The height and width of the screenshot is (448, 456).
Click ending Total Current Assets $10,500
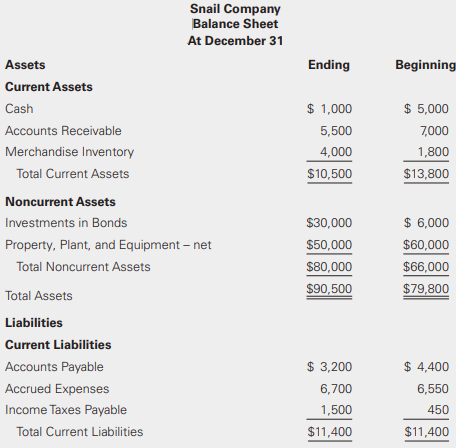[329, 174]
